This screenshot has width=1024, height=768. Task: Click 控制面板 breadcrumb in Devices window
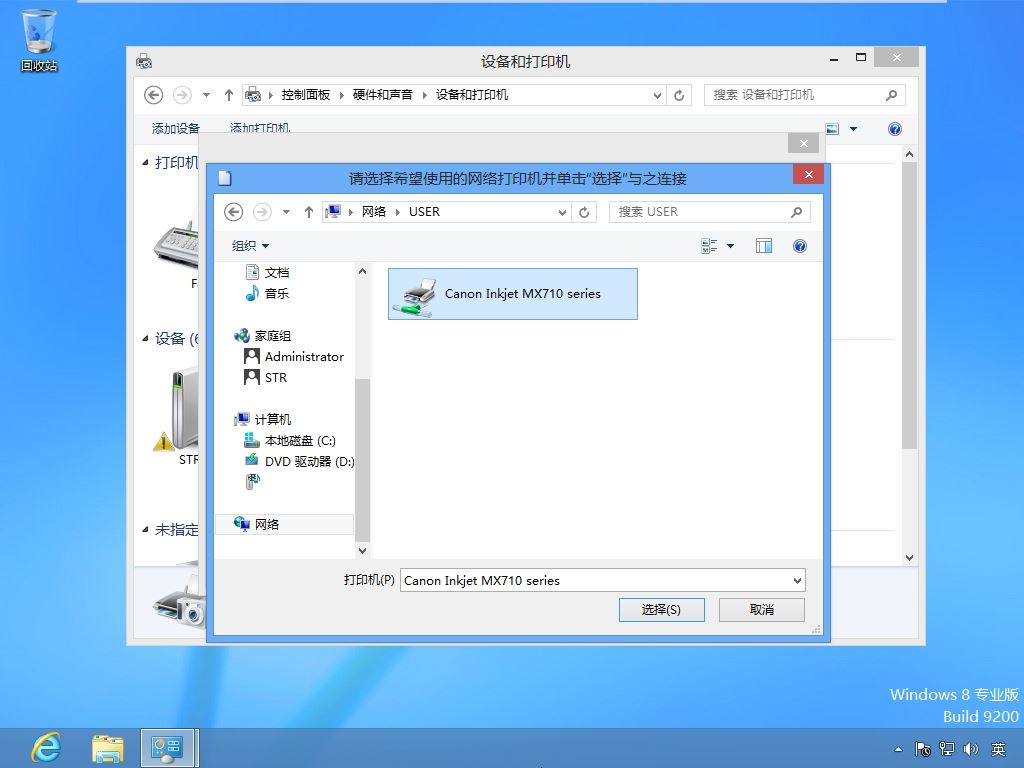306,95
